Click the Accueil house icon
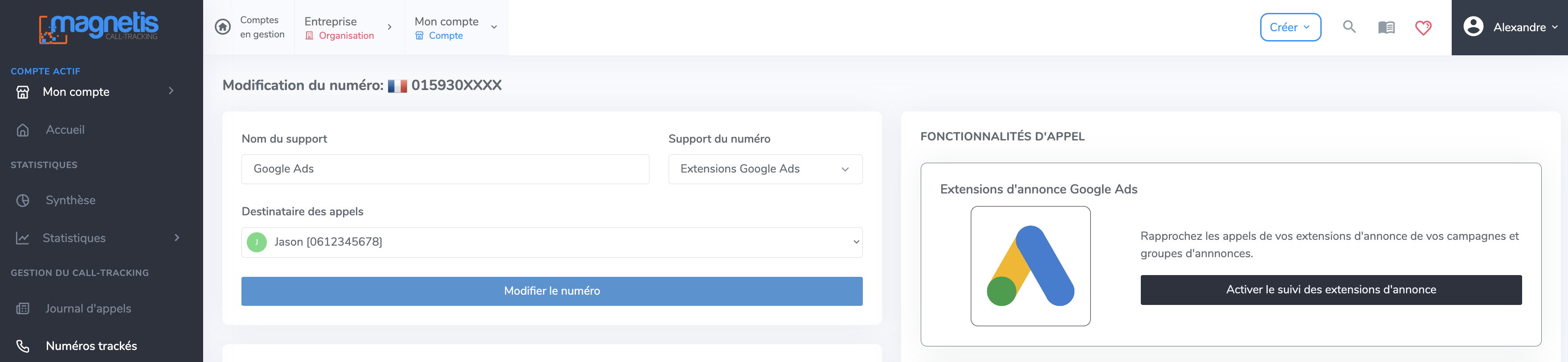The width and height of the screenshot is (1568, 362). pyautogui.click(x=23, y=130)
